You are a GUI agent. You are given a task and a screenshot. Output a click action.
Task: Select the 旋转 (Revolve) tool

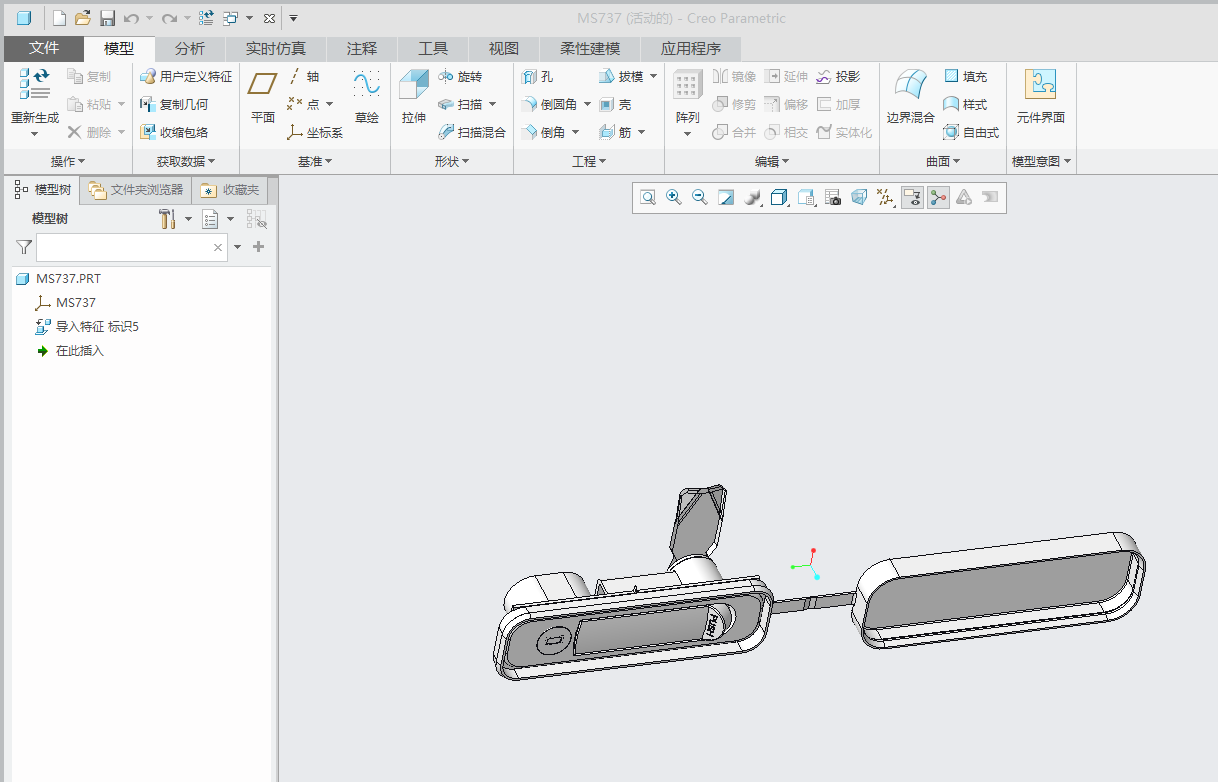click(460, 77)
